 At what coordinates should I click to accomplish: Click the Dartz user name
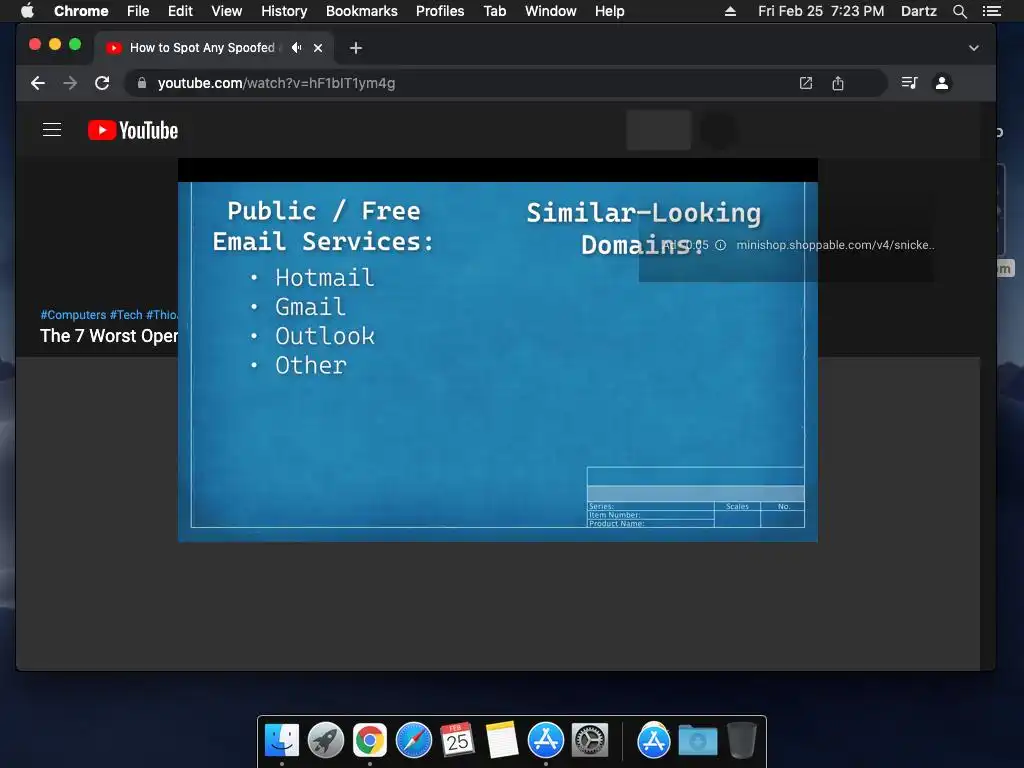click(x=919, y=11)
